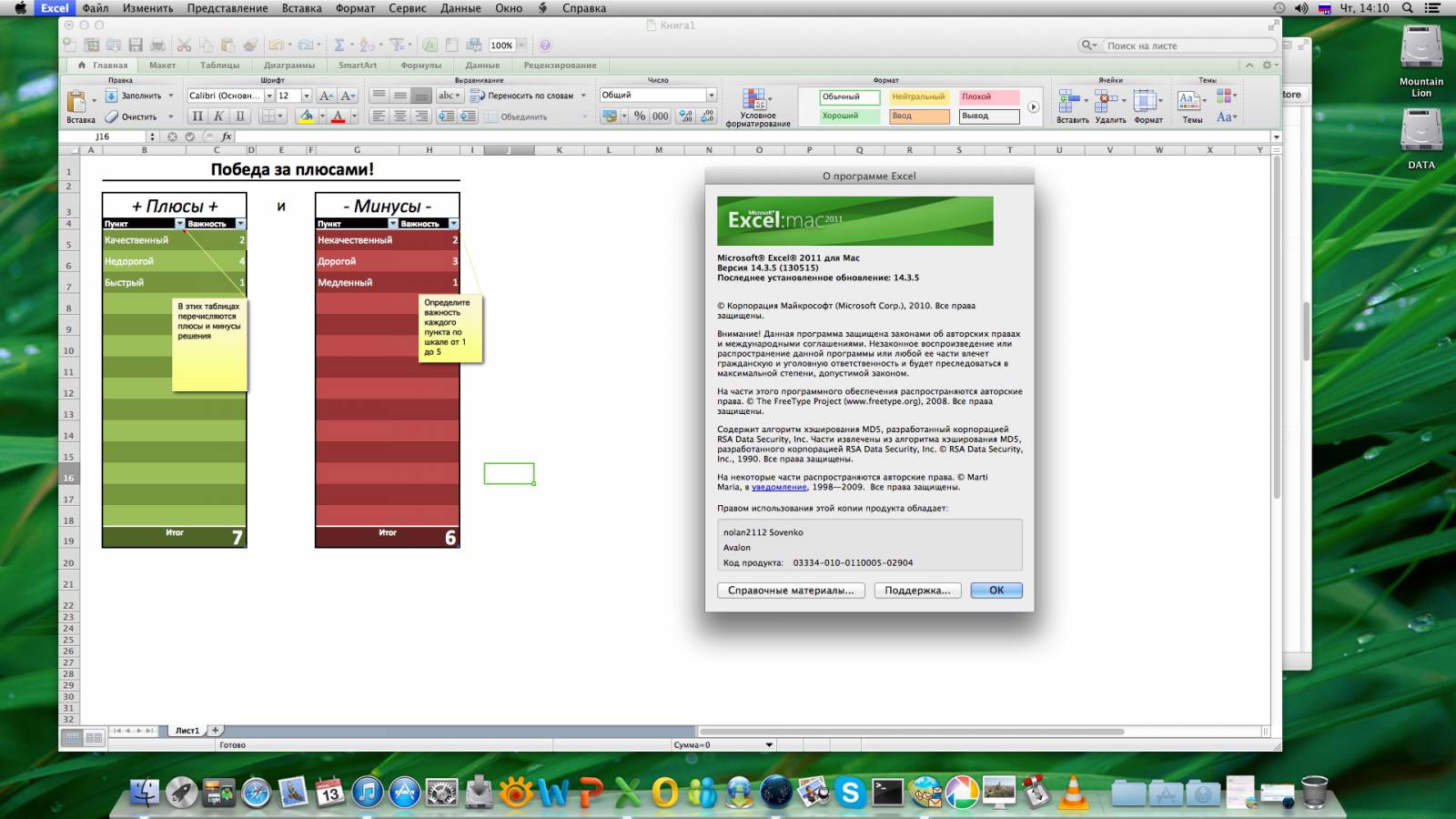
Task: Expand the cell styles gallery arrow
Action: 1033,106
